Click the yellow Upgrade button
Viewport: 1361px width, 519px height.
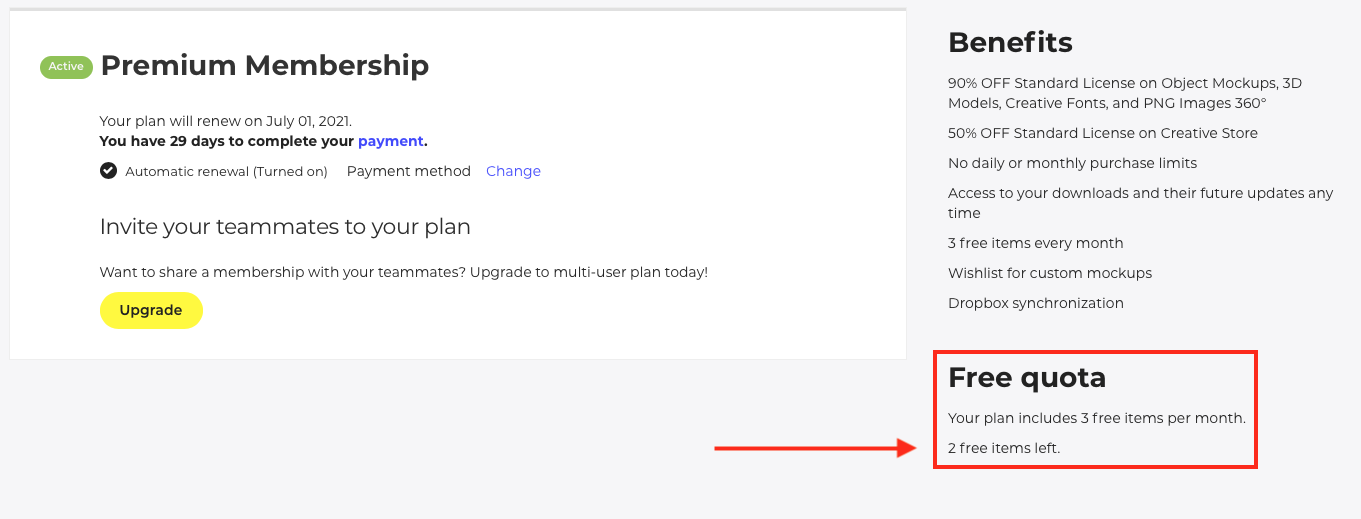click(x=151, y=310)
